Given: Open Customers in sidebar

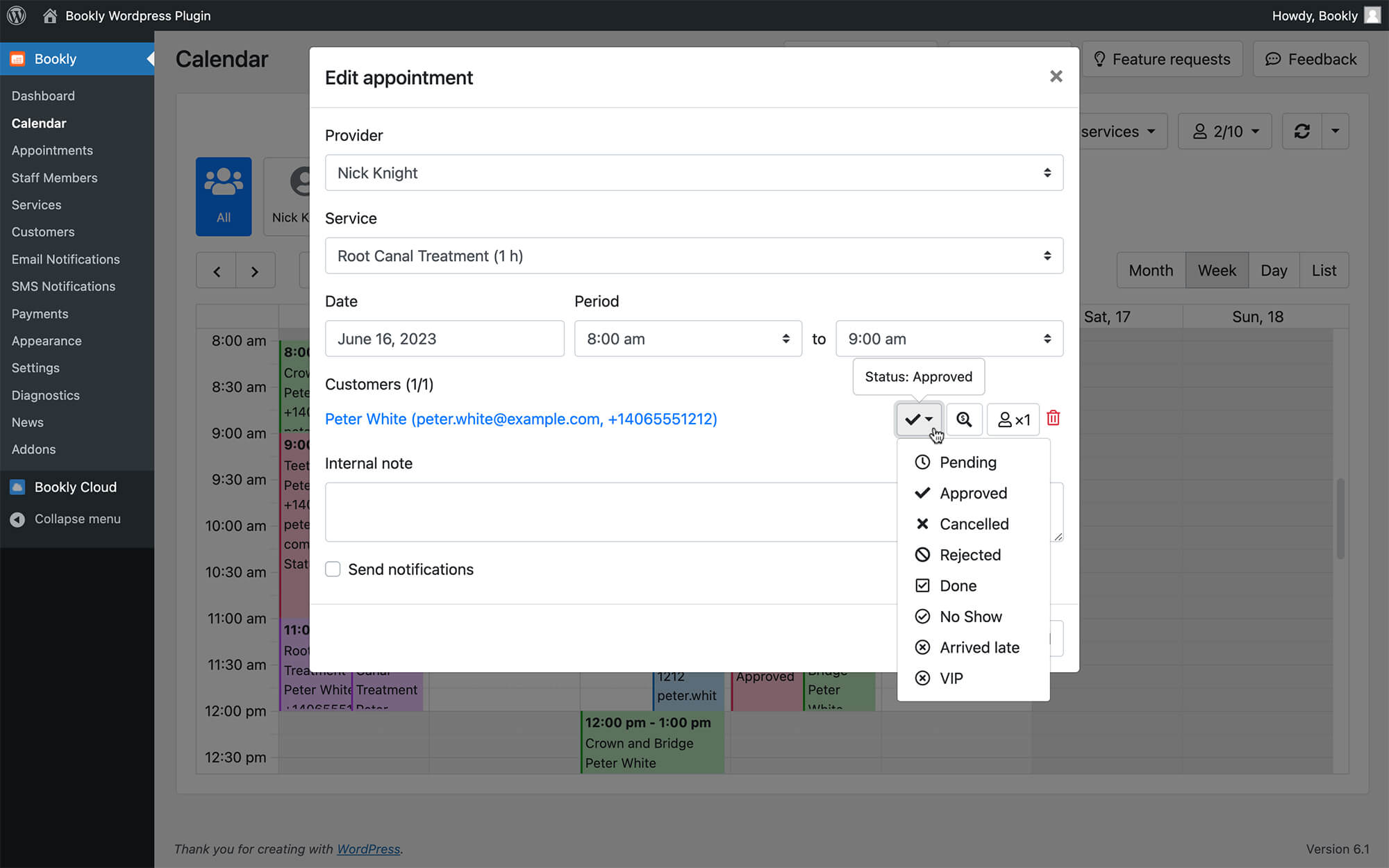Looking at the screenshot, I should pyautogui.click(x=43, y=232).
